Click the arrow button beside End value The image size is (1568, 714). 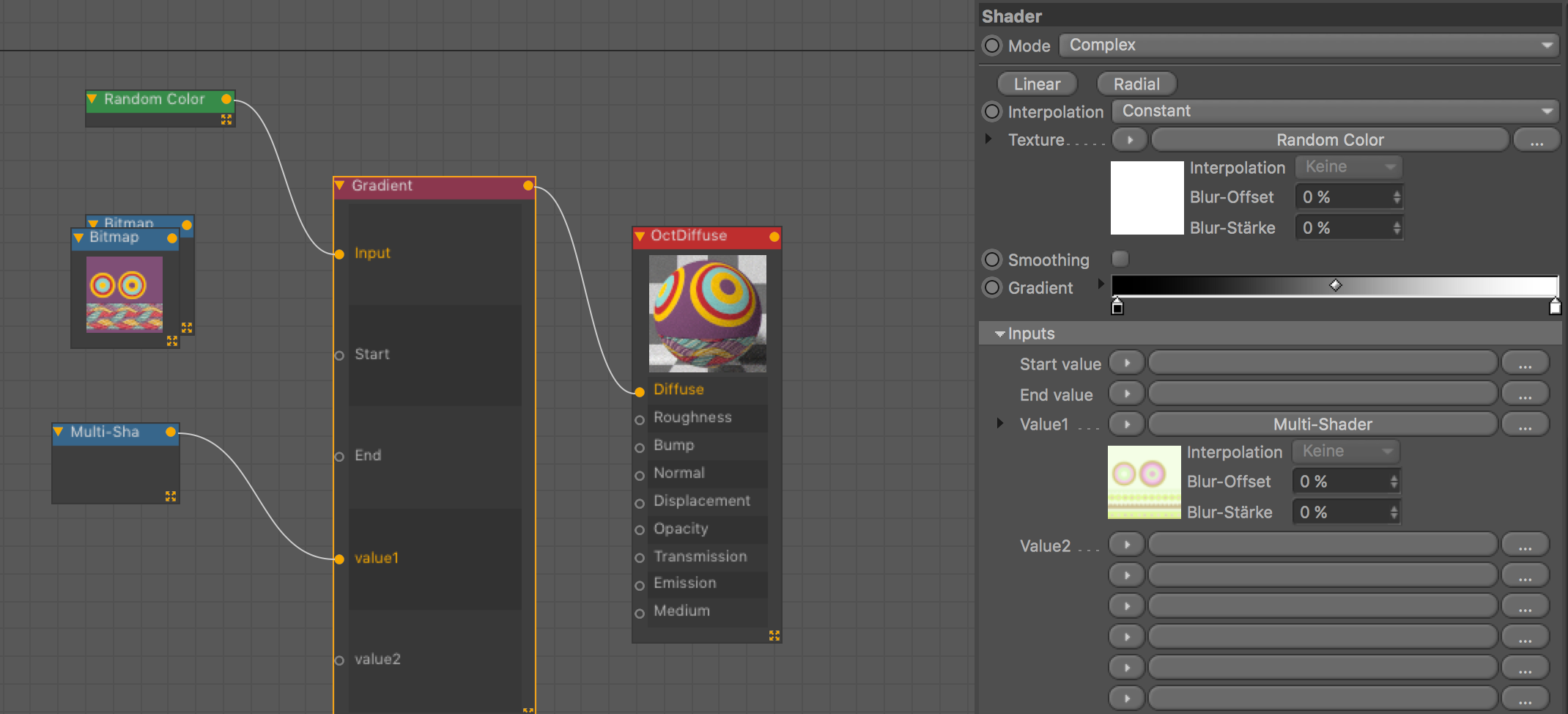(1127, 394)
